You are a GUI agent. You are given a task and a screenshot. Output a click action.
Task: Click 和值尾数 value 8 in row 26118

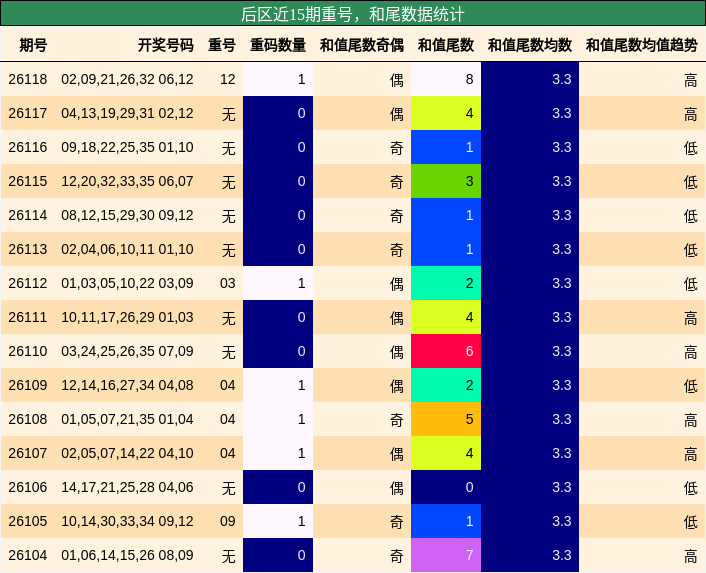pyautogui.click(x=446, y=79)
